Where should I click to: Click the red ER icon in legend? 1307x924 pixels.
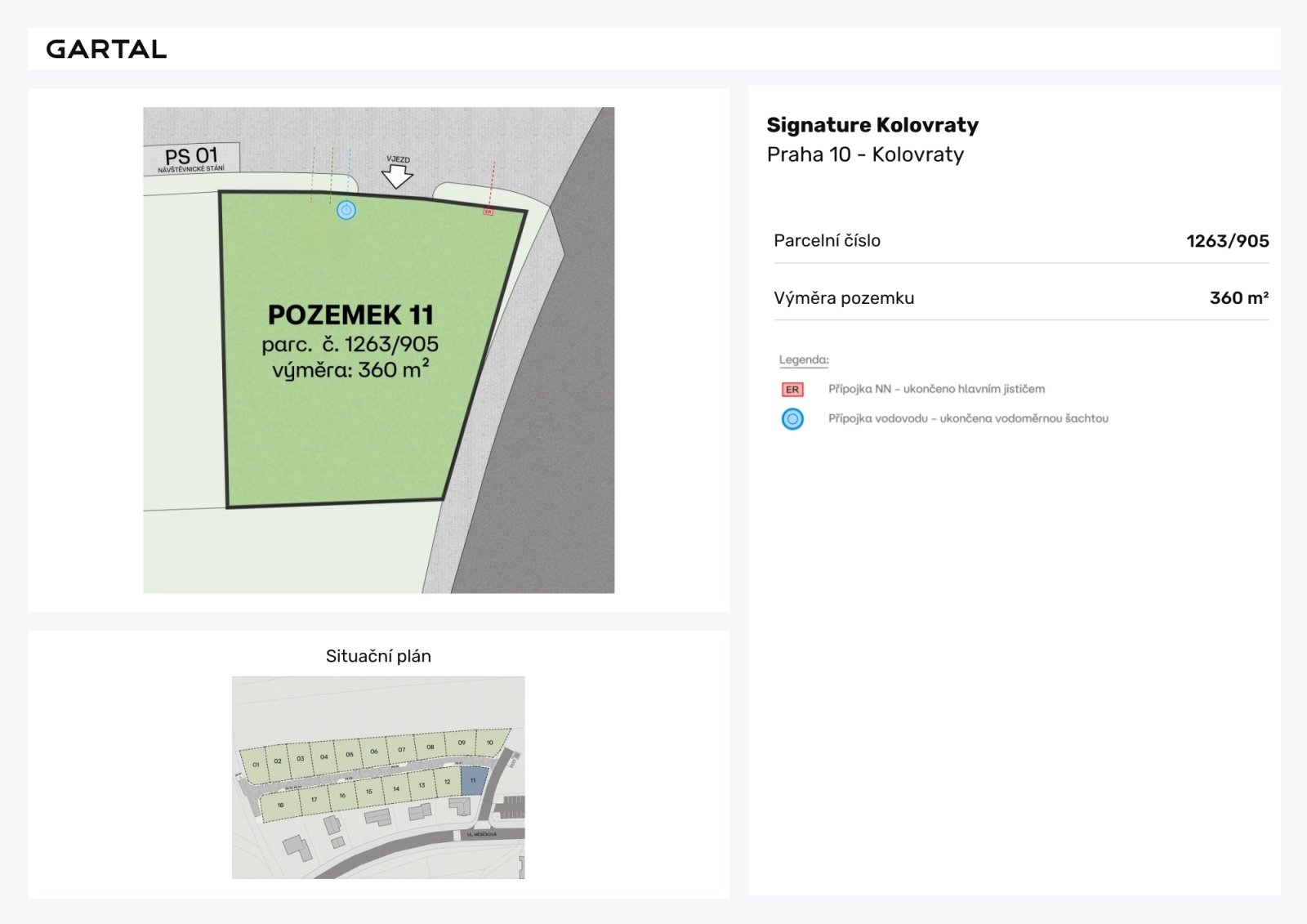coord(792,390)
